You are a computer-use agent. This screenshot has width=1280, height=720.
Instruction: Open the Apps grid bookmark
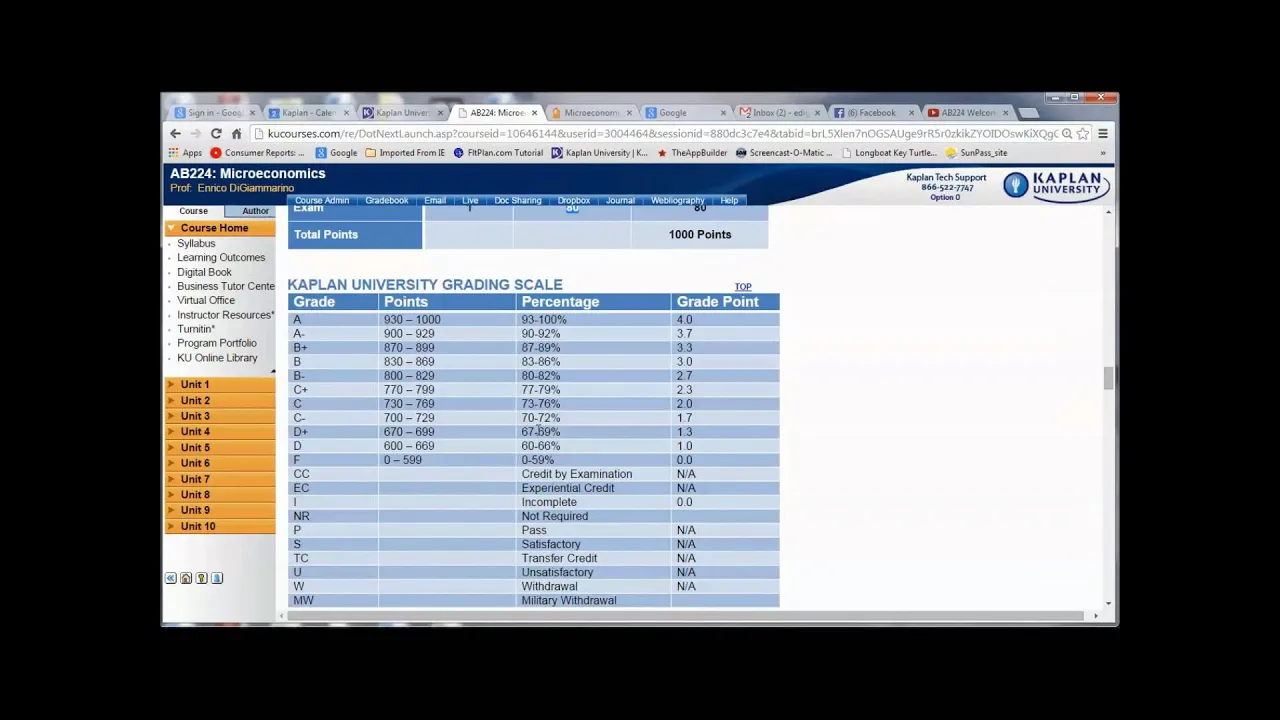[x=185, y=153]
